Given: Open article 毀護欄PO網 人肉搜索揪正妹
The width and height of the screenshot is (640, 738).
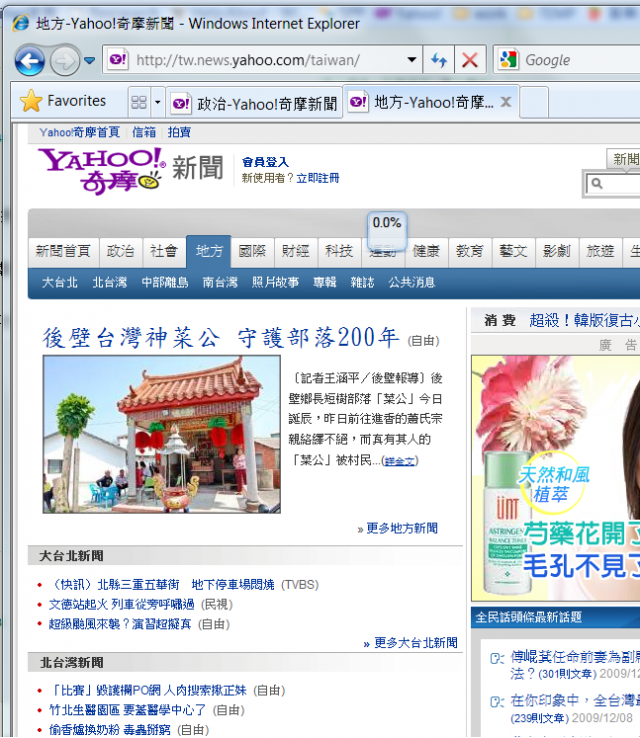Looking at the screenshot, I should click(148, 691).
